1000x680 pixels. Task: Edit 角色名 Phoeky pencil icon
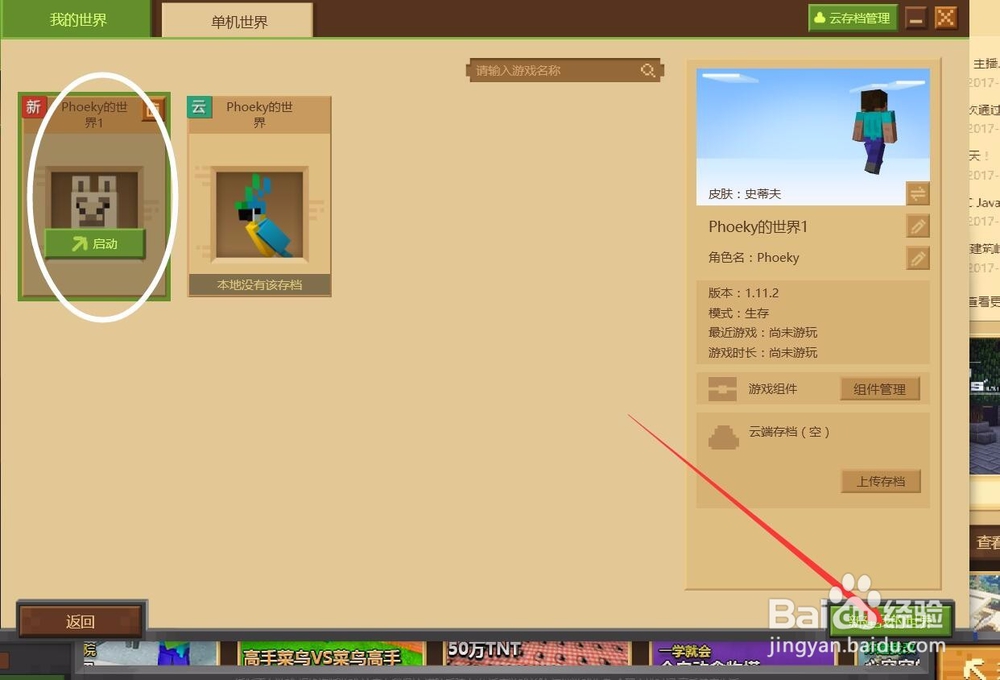[918, 258]
